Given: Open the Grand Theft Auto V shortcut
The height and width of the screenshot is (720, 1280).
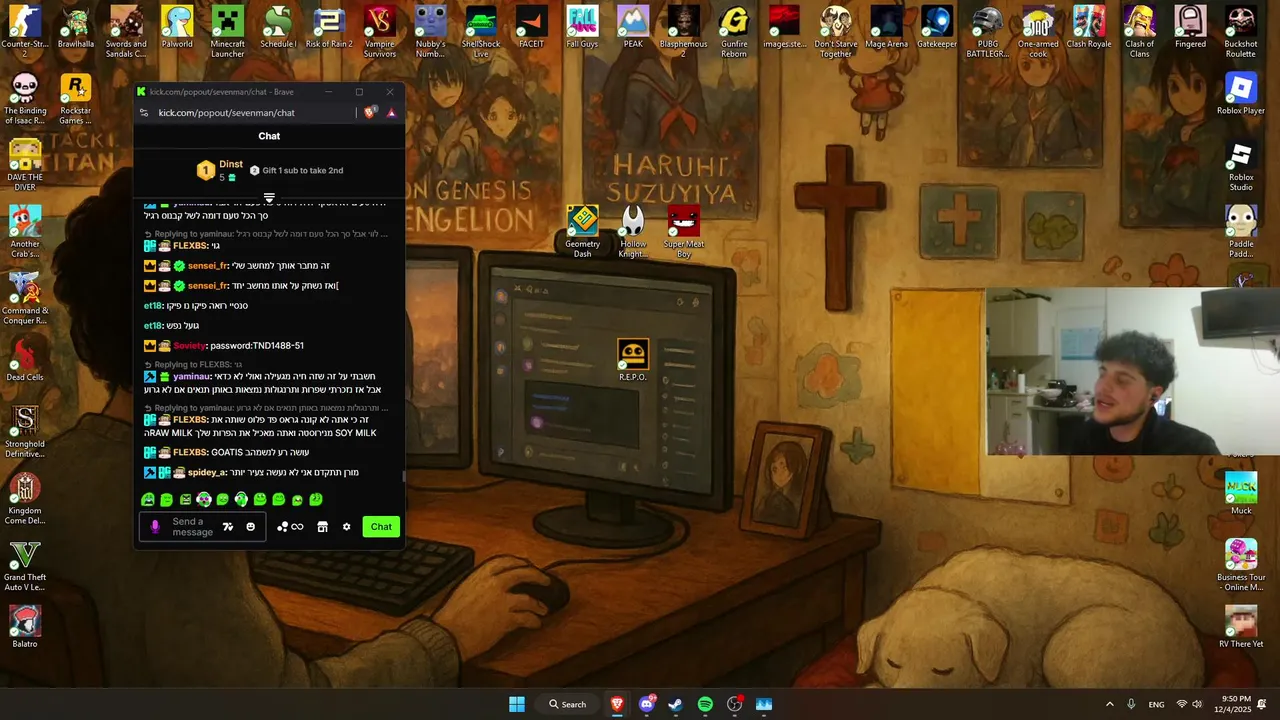Looking at the screenshot, I should pyautogui.click(x=25, y=565).
